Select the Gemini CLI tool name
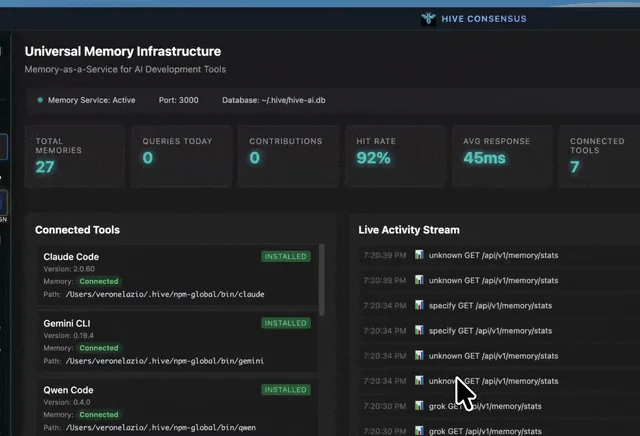 coord(67,323)
